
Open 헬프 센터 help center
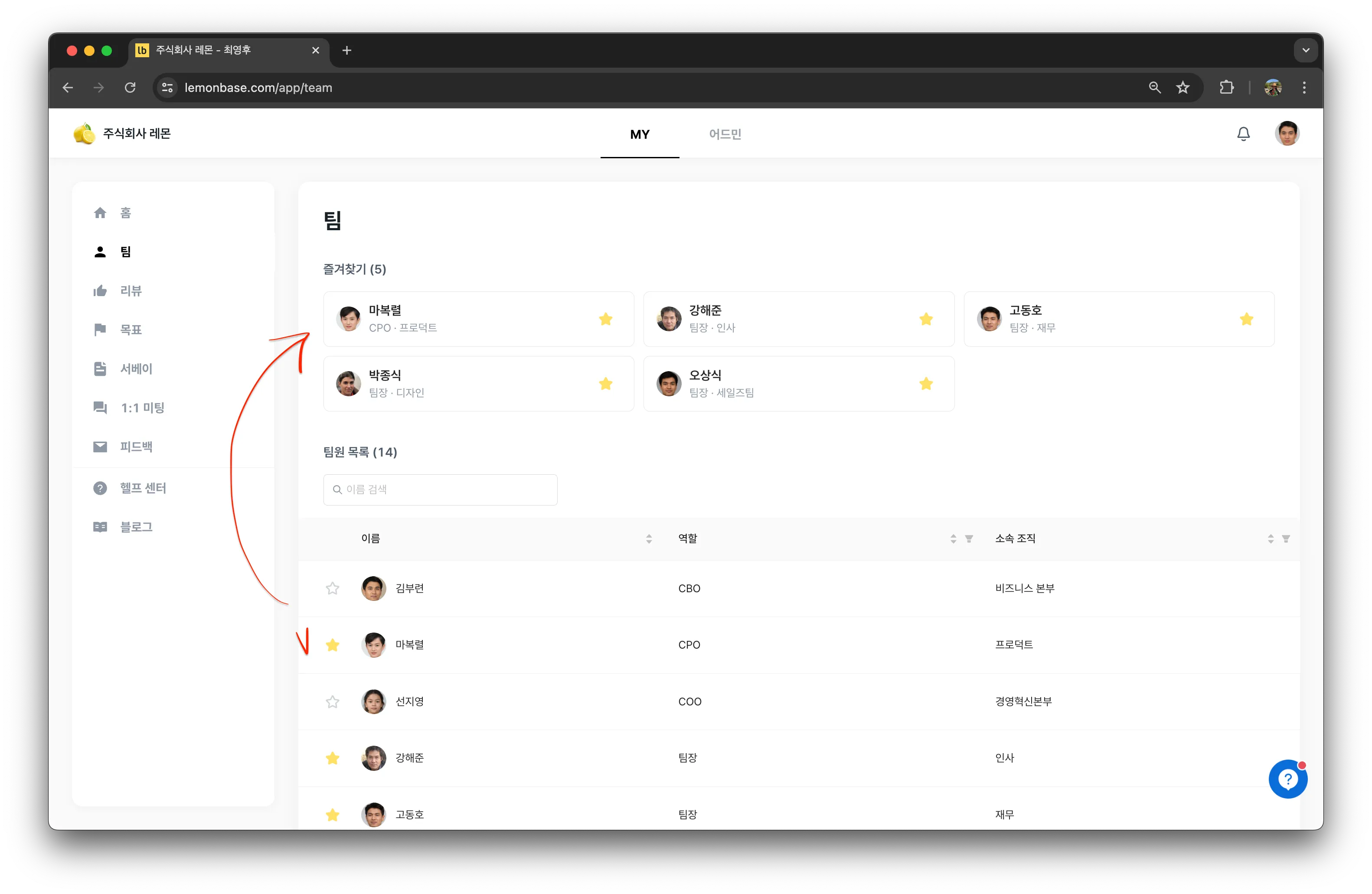pyautogui.click(x=130, y=488)
